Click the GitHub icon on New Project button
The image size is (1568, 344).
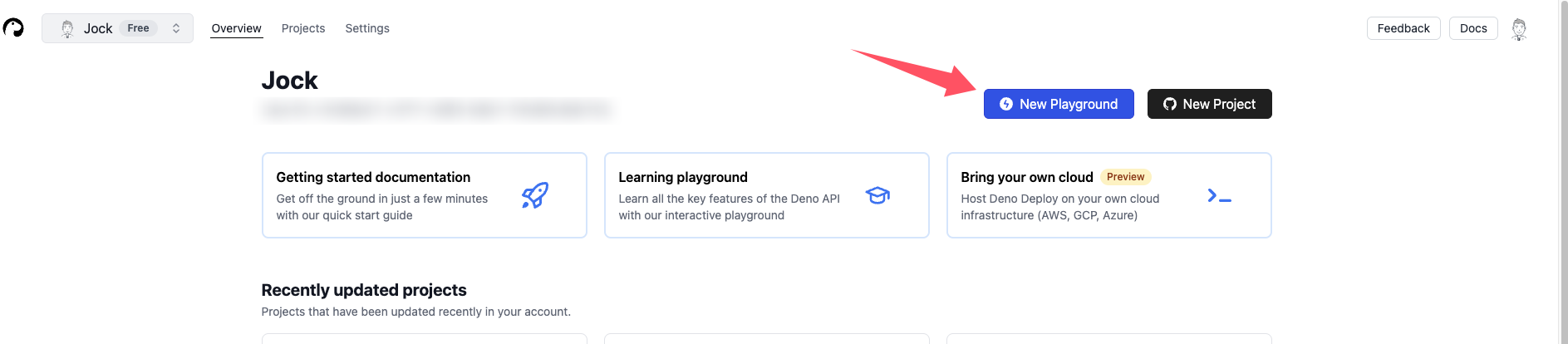click(1170, 104)
